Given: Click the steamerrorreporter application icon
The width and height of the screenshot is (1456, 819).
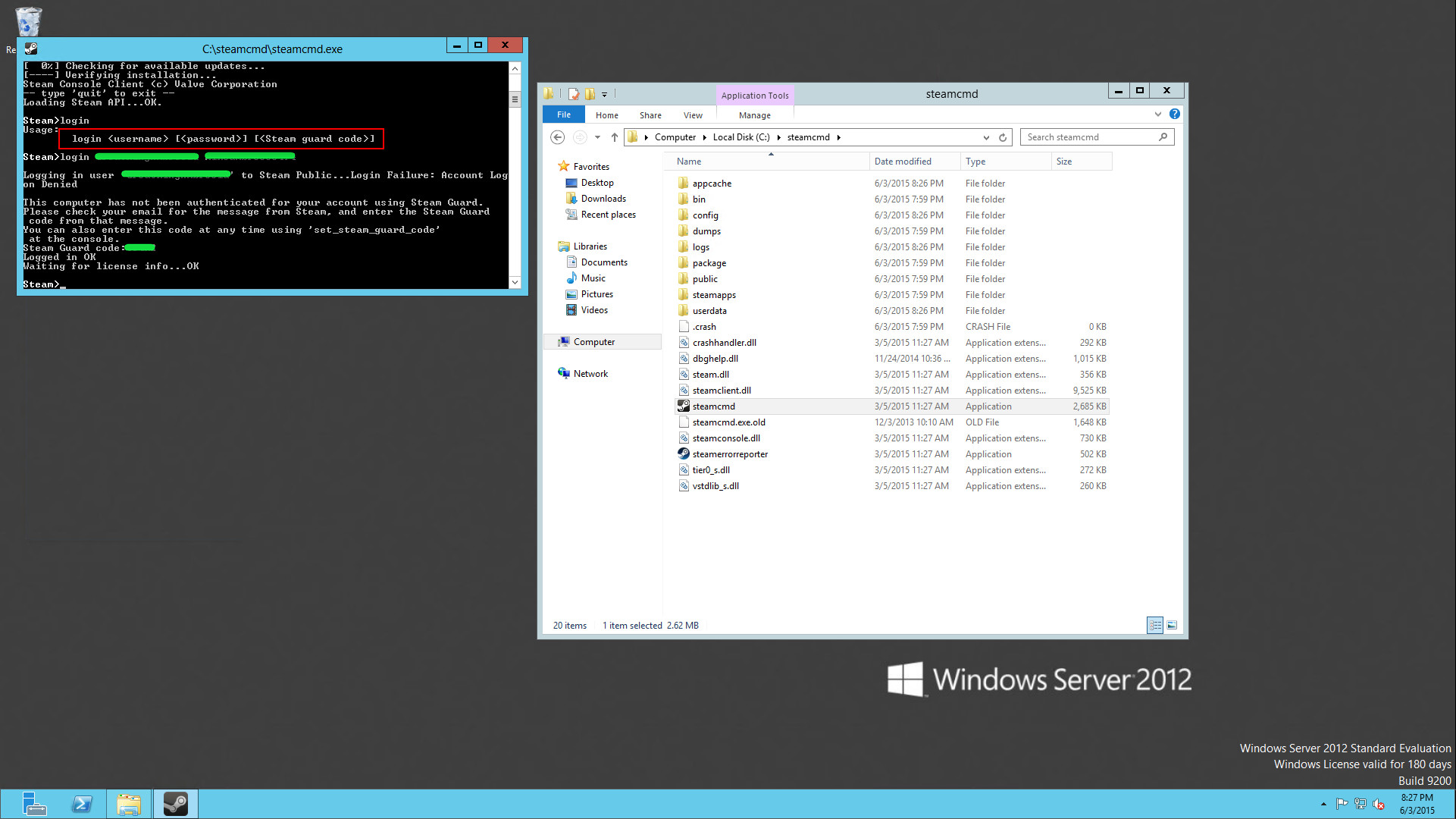Looking at the screenshot, I should click(683, 453).
